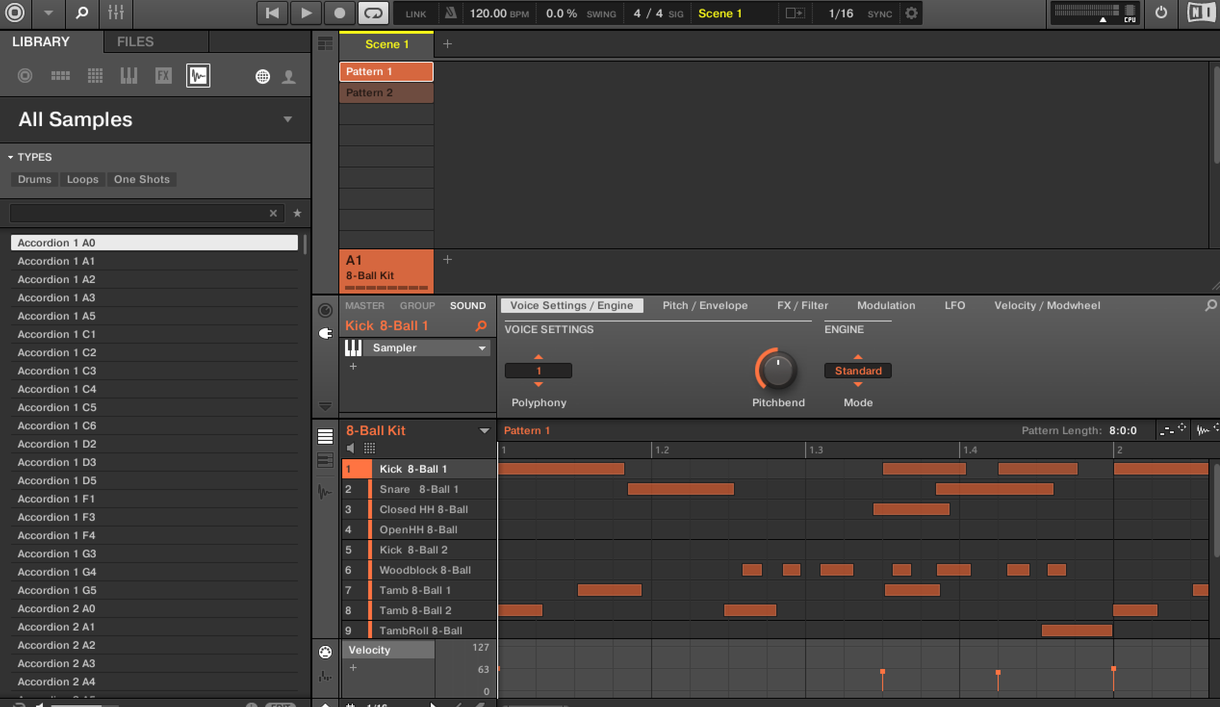Click the CPU meter display

(x=1096, y=13)
